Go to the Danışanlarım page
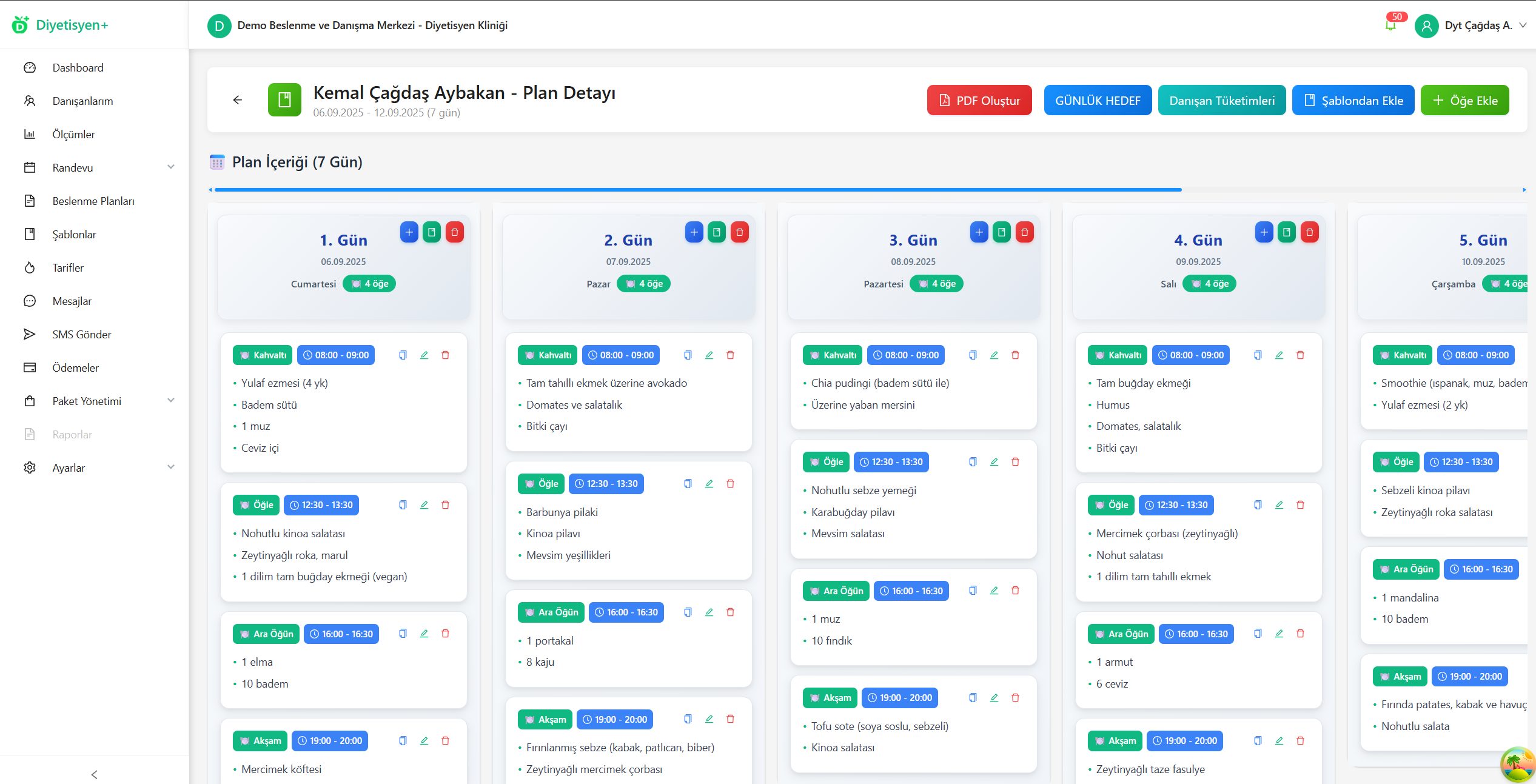The width and height of the screenshot is (1536, 784). pyautogui.click(x=82, y=101)
